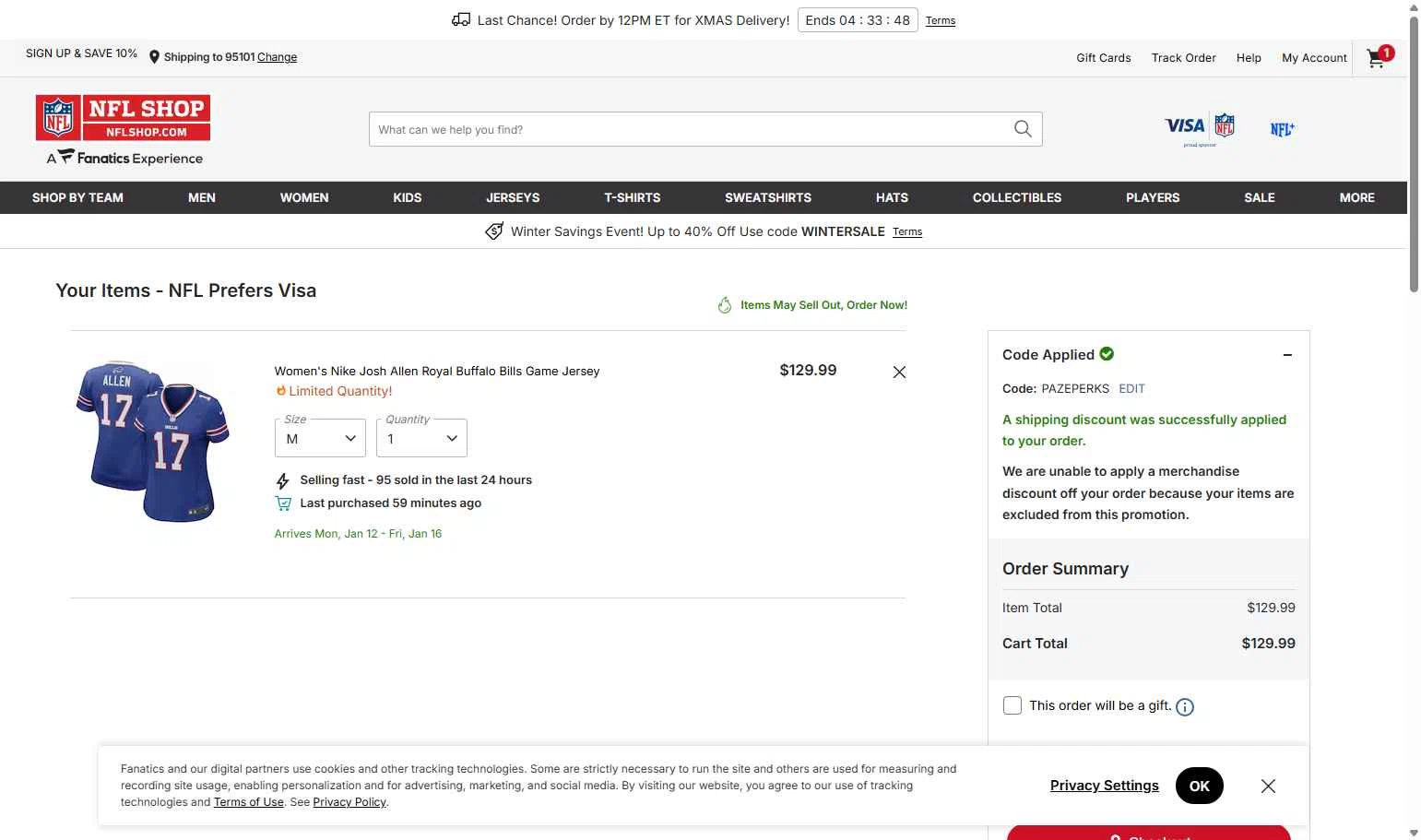The width and height of the screenshot is (1421, 840).
Task: Click the Bills jersey thumbnail image
Action: point(152,442)
